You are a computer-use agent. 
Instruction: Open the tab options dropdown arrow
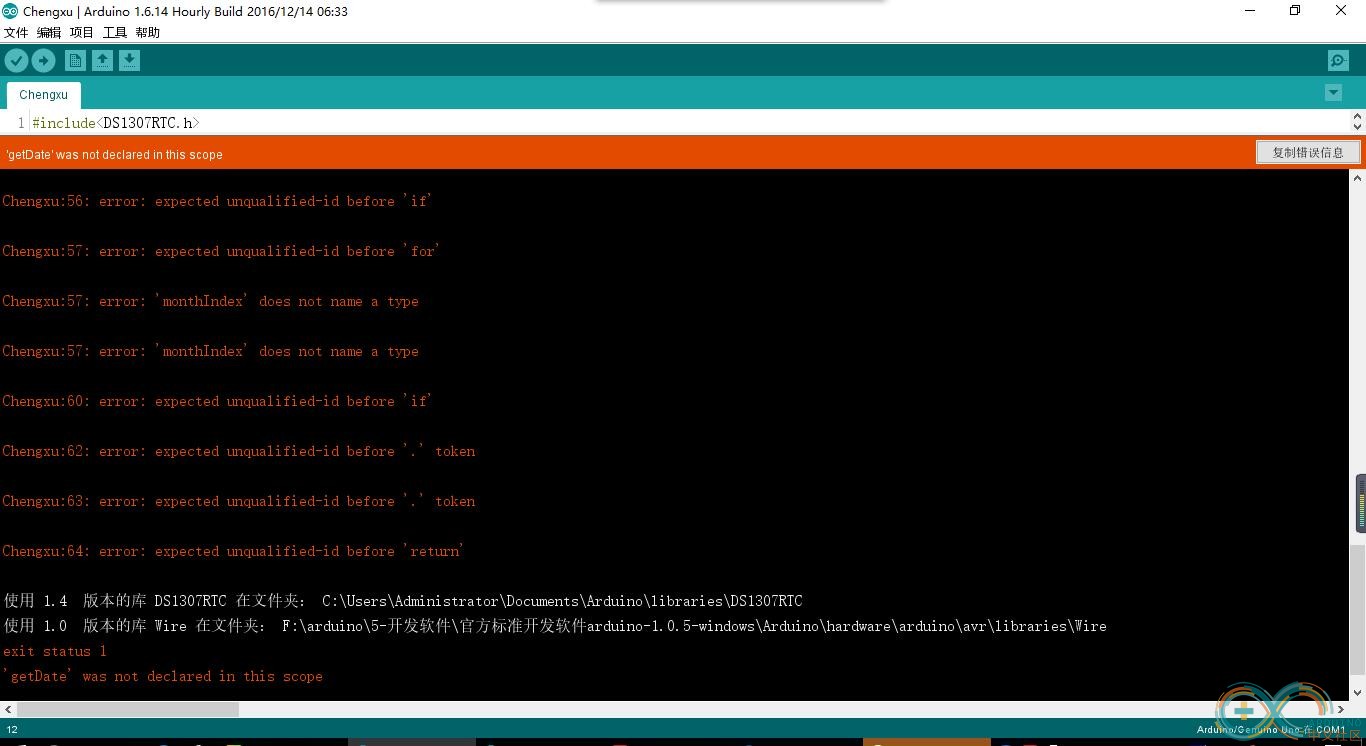[x=1333, y=93]
